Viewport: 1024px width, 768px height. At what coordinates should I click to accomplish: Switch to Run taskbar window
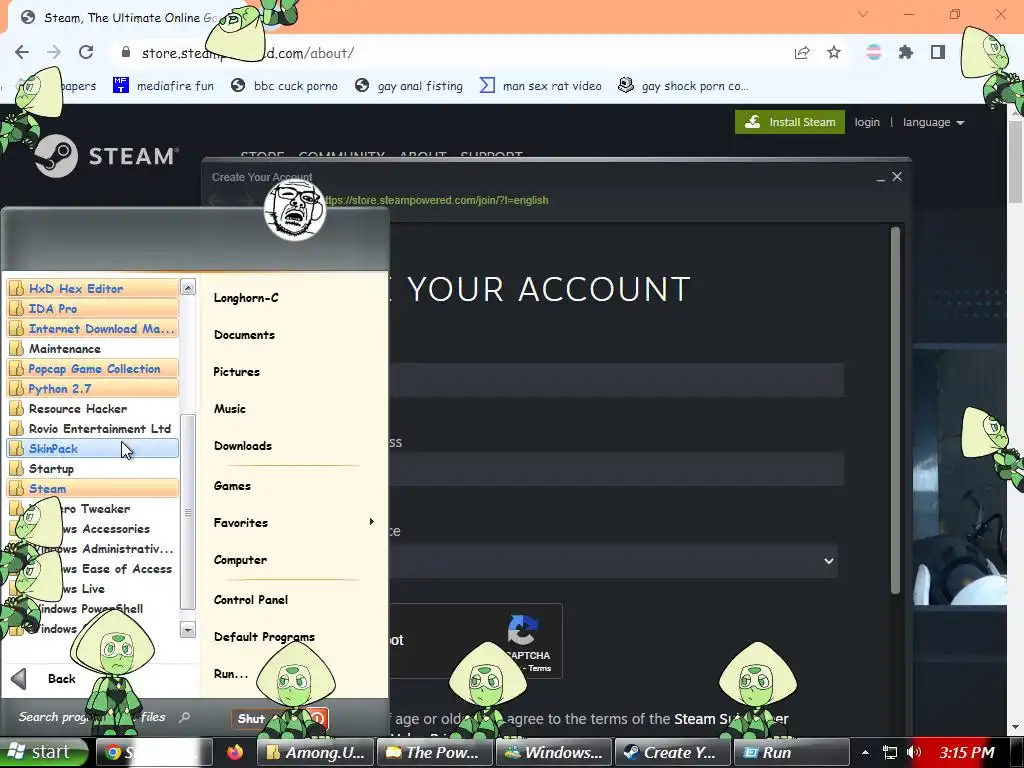(x=792, y=752)
